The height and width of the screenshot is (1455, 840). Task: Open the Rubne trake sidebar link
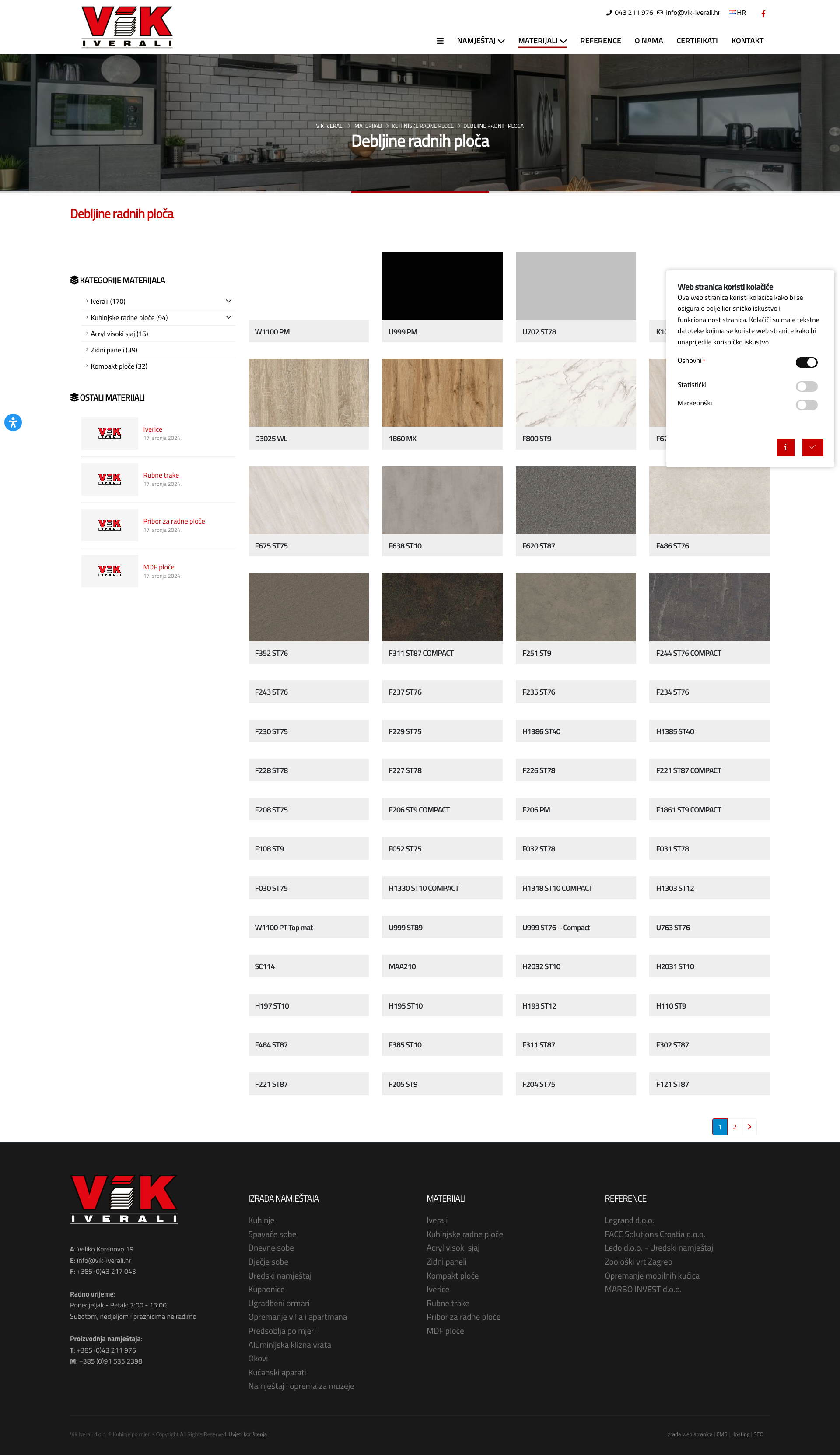pyautogui.click(x=161, y=475)
